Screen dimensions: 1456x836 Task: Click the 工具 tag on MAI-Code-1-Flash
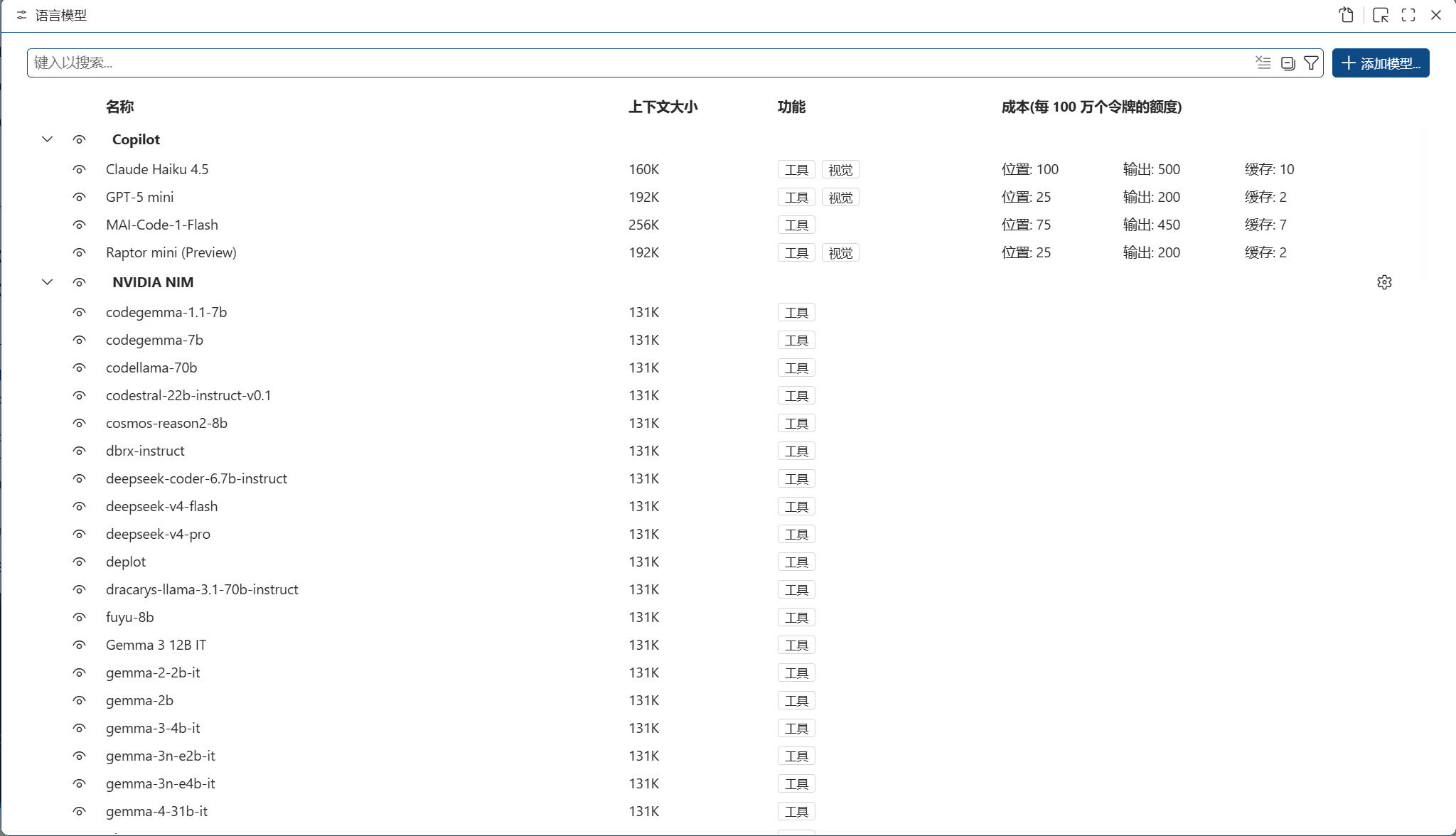click(796, 225)
